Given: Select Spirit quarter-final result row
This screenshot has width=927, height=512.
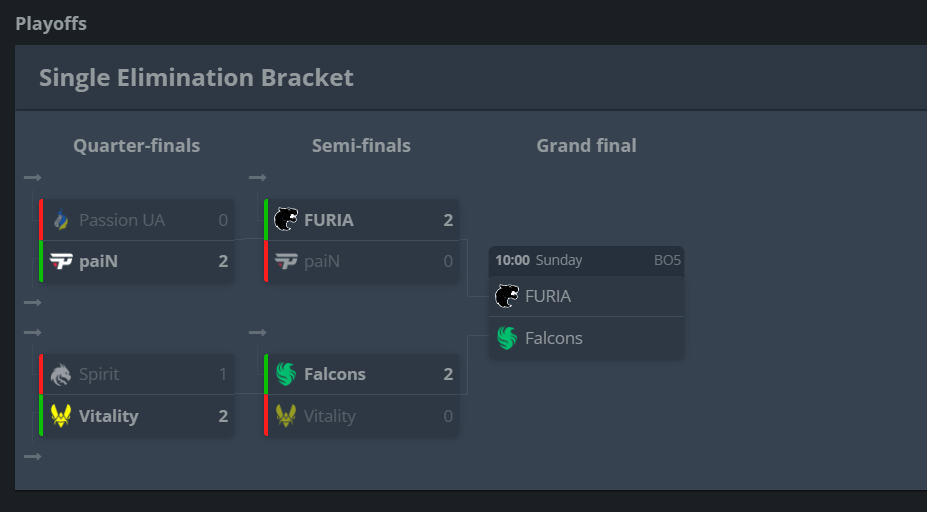Looking at the screenshot, I should (137, 374).
